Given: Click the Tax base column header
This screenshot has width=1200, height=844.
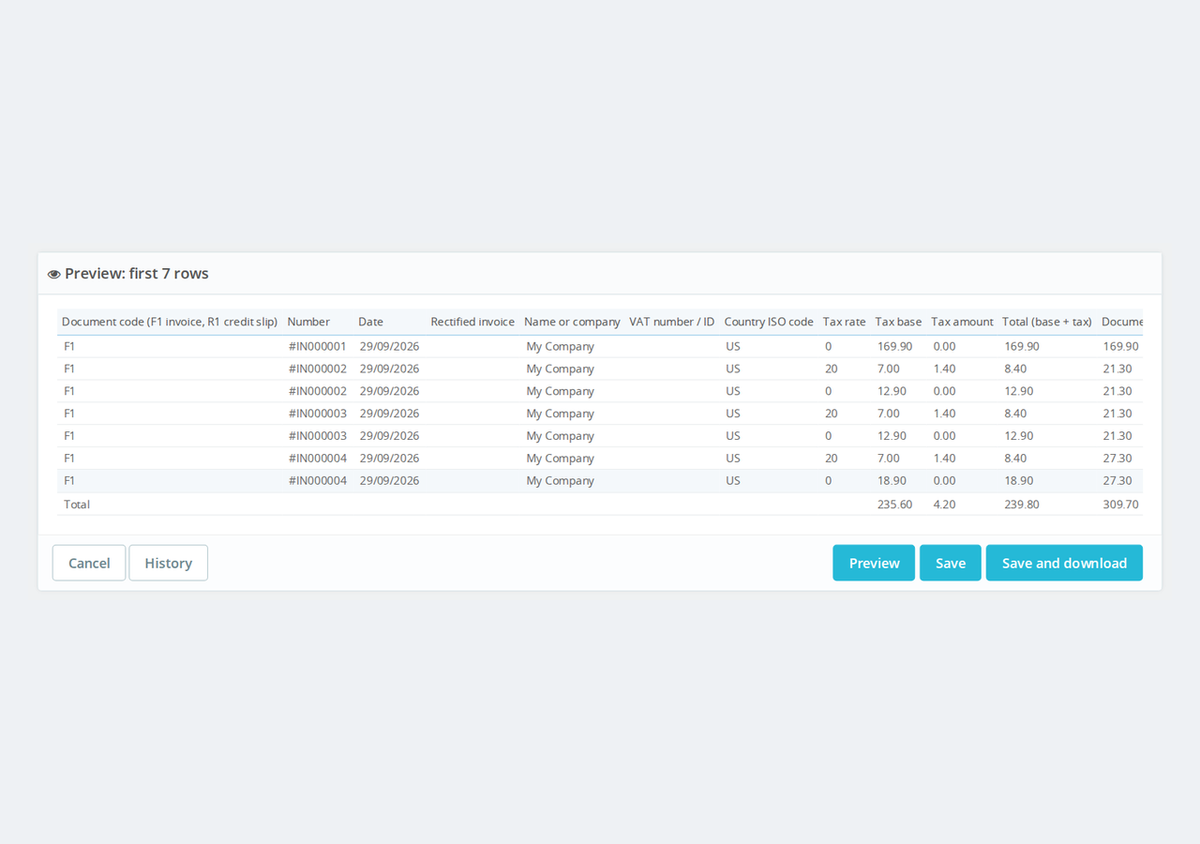Looking at the screenshot, I should [898, 322].
